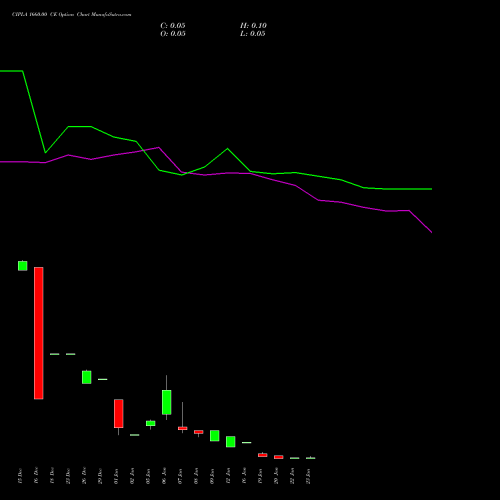Select the green candlestick above 06 Jan
500x500 pixels.
click(x=167, y=402)
